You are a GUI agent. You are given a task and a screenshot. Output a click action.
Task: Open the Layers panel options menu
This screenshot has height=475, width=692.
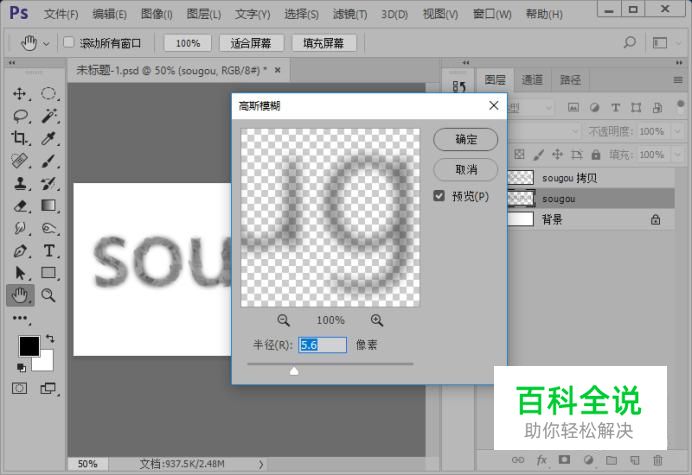click(x=678, y=80)
